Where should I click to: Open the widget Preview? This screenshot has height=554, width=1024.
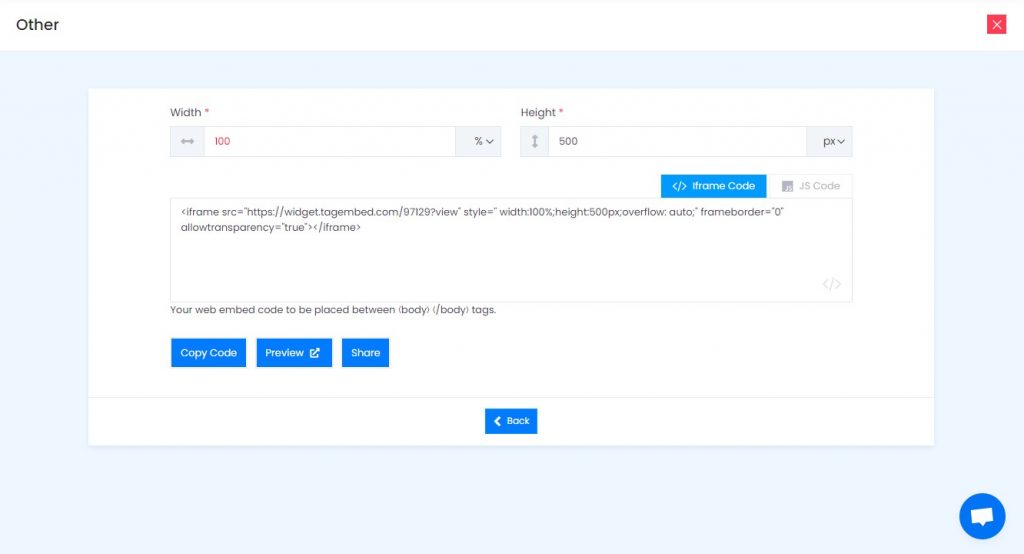pyautogui.click(x=294, y=353)
